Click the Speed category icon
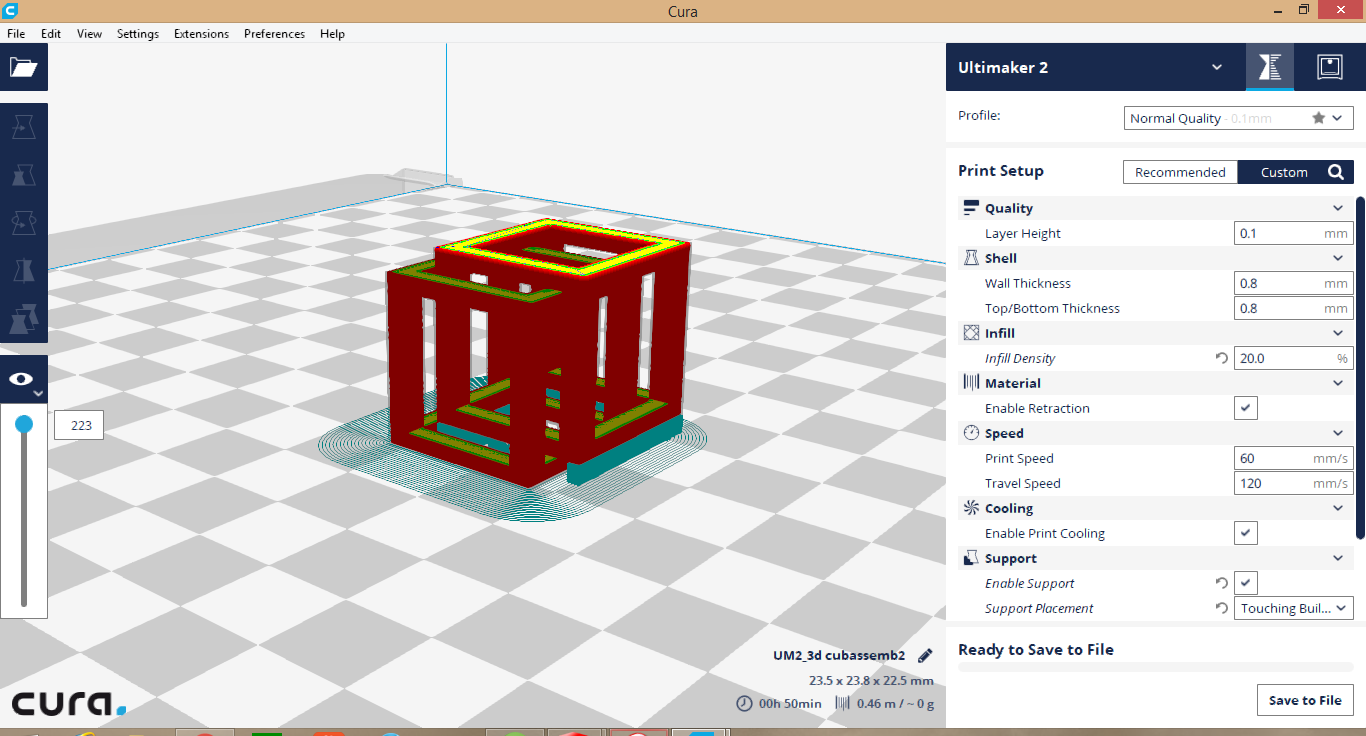This screenshot has height=736, width=1366. (x=970, y=433)
